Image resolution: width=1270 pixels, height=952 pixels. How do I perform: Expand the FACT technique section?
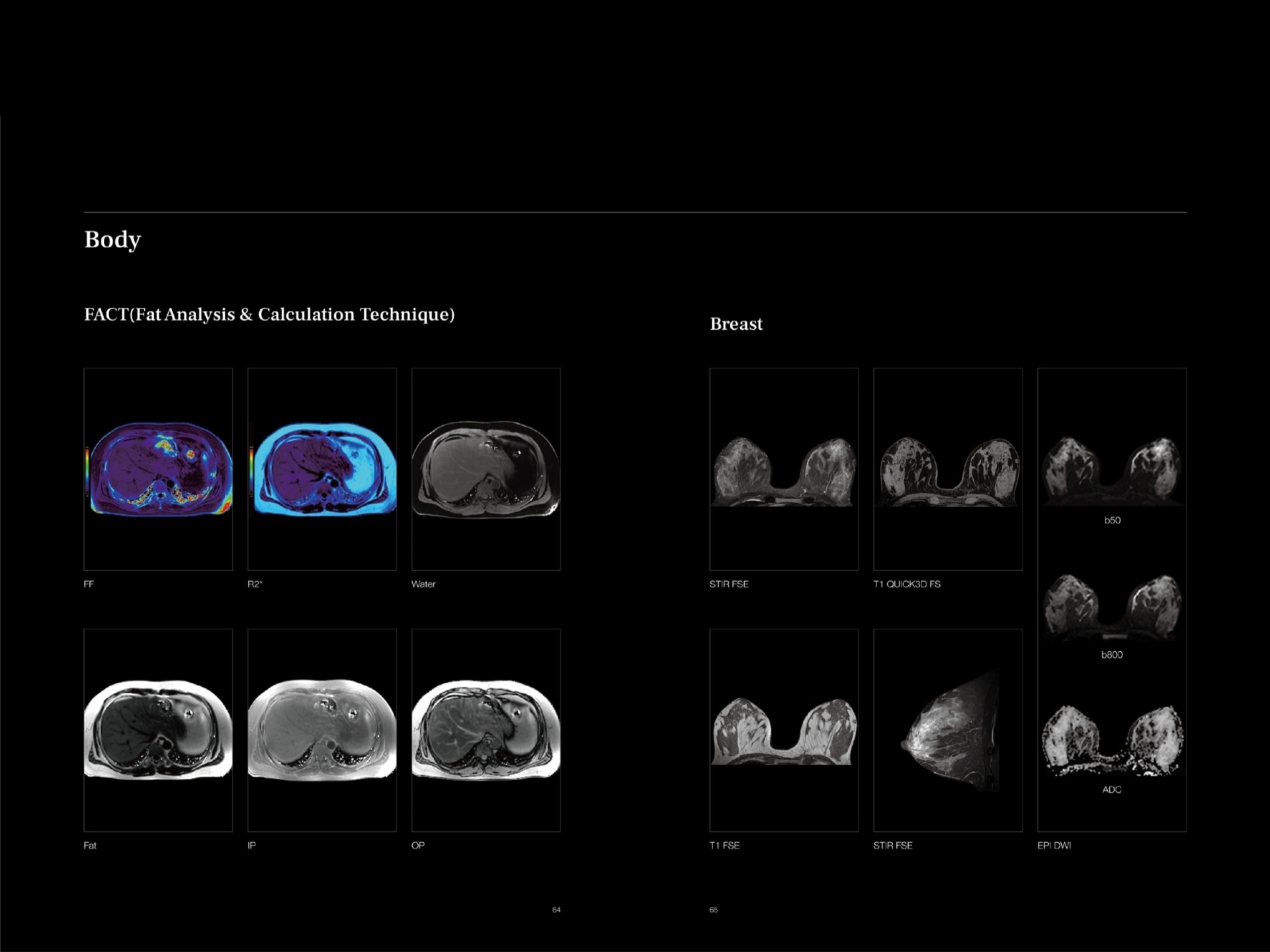(269, 315)
